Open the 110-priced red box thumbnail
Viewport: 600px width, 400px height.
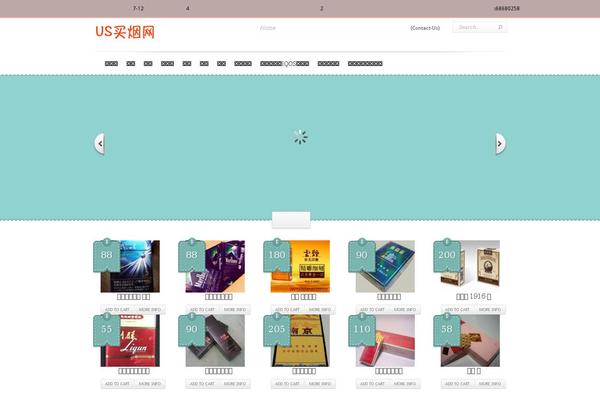point(385,341)
